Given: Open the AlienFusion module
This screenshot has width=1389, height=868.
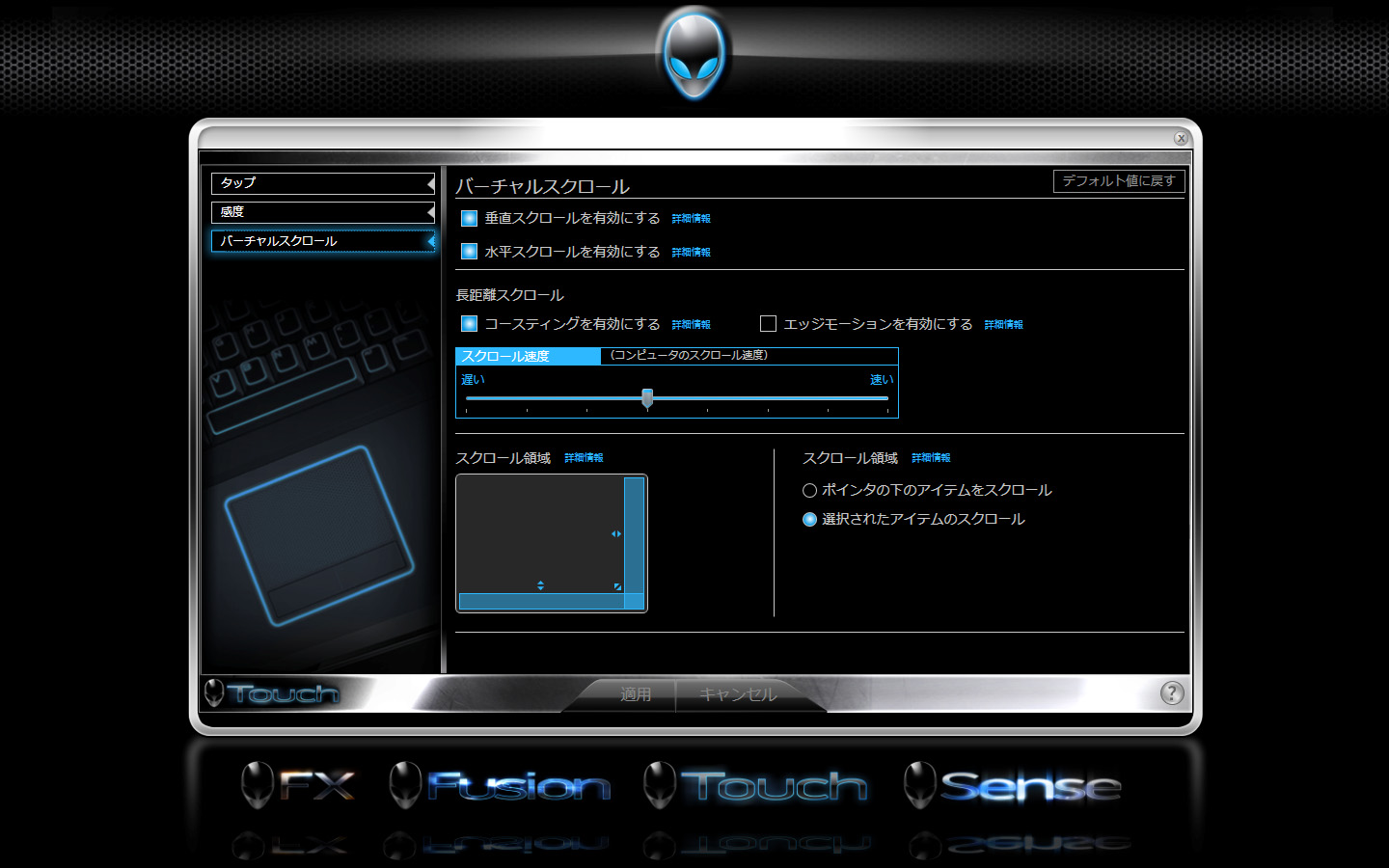Looking at the screenshot, I should tap(500, 786).
